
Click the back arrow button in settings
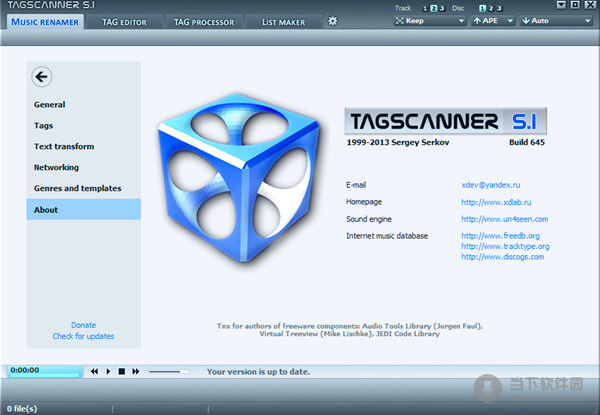42,77
